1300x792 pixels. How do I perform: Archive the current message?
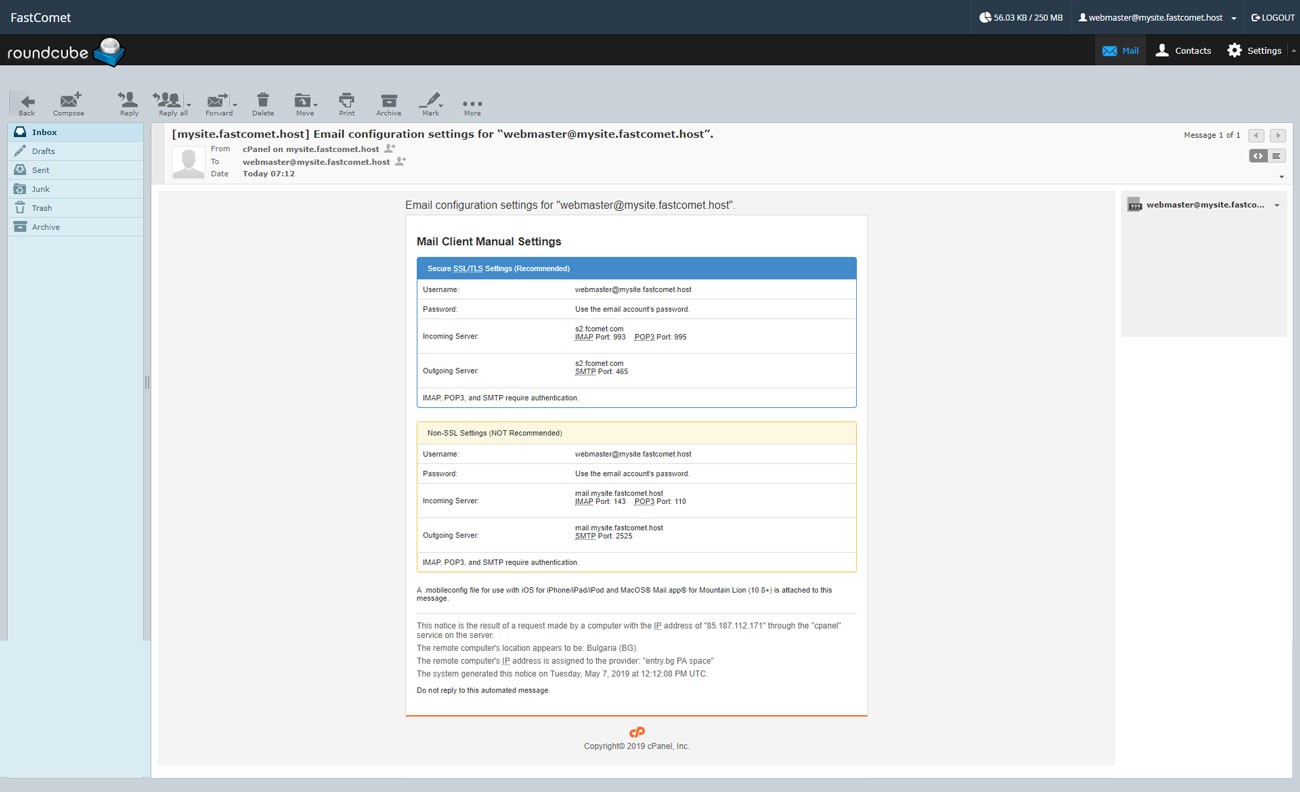[388, 100]
